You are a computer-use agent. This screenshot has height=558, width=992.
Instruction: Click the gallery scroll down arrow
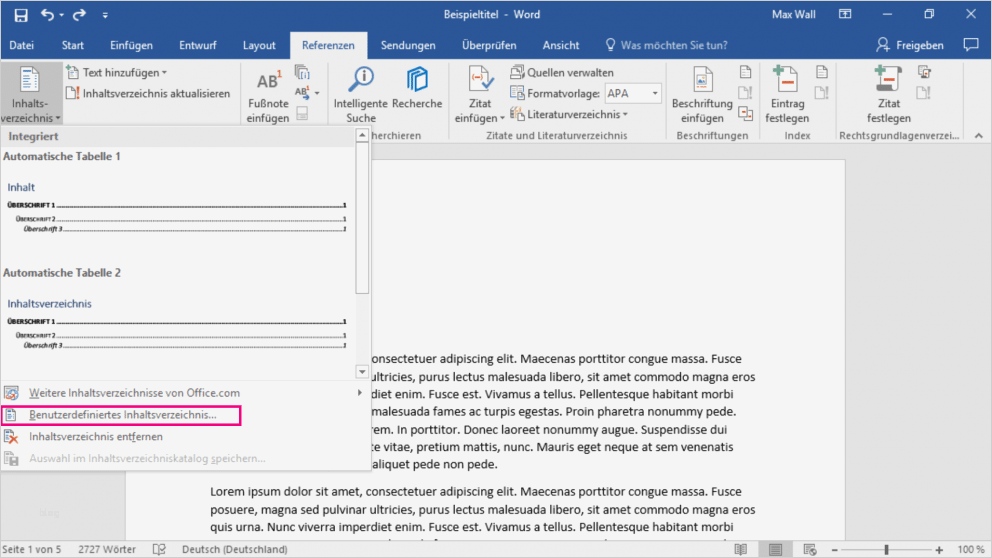[x=362, y=372]
